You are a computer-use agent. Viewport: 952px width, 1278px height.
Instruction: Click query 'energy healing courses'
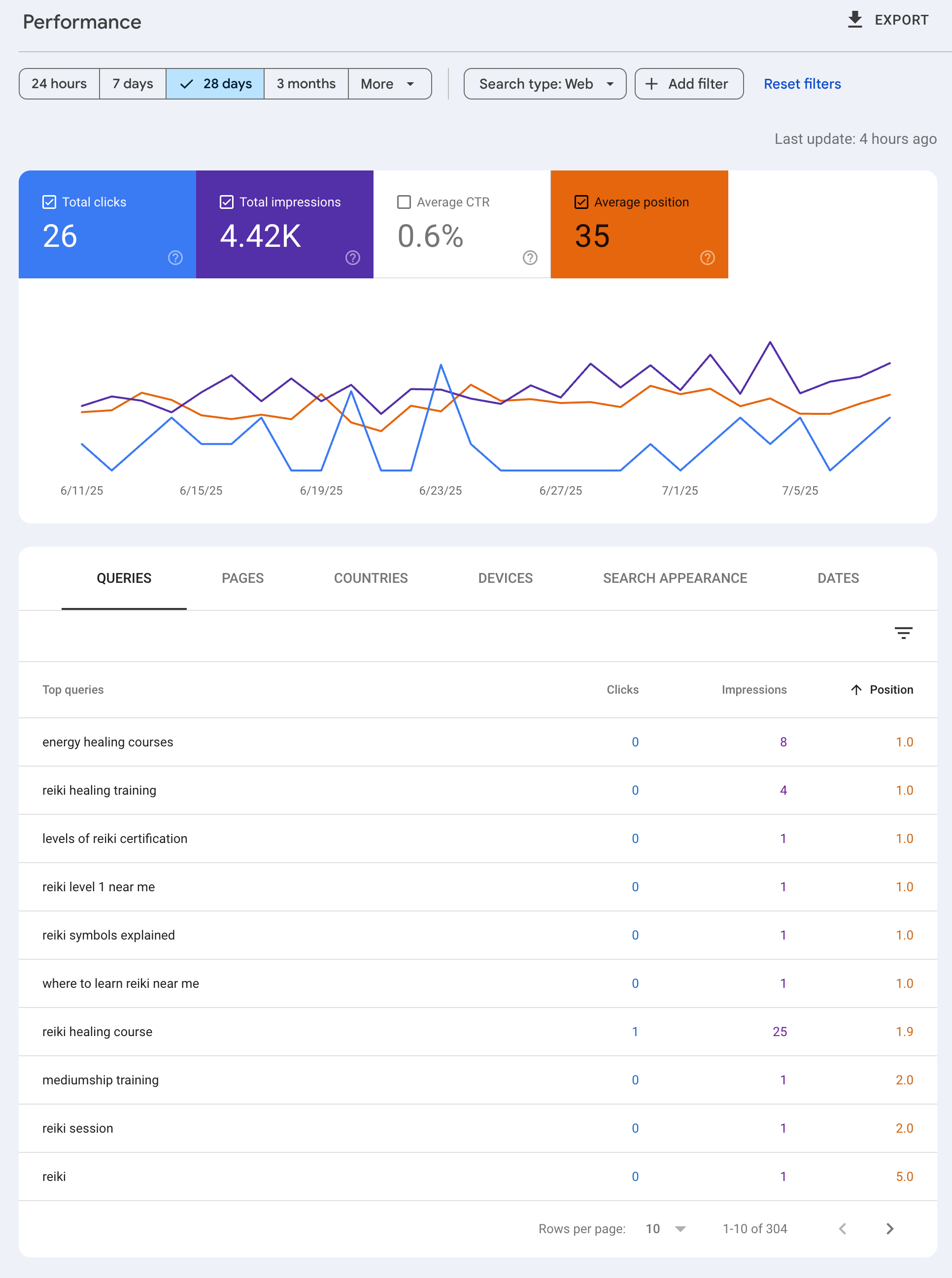108,742
